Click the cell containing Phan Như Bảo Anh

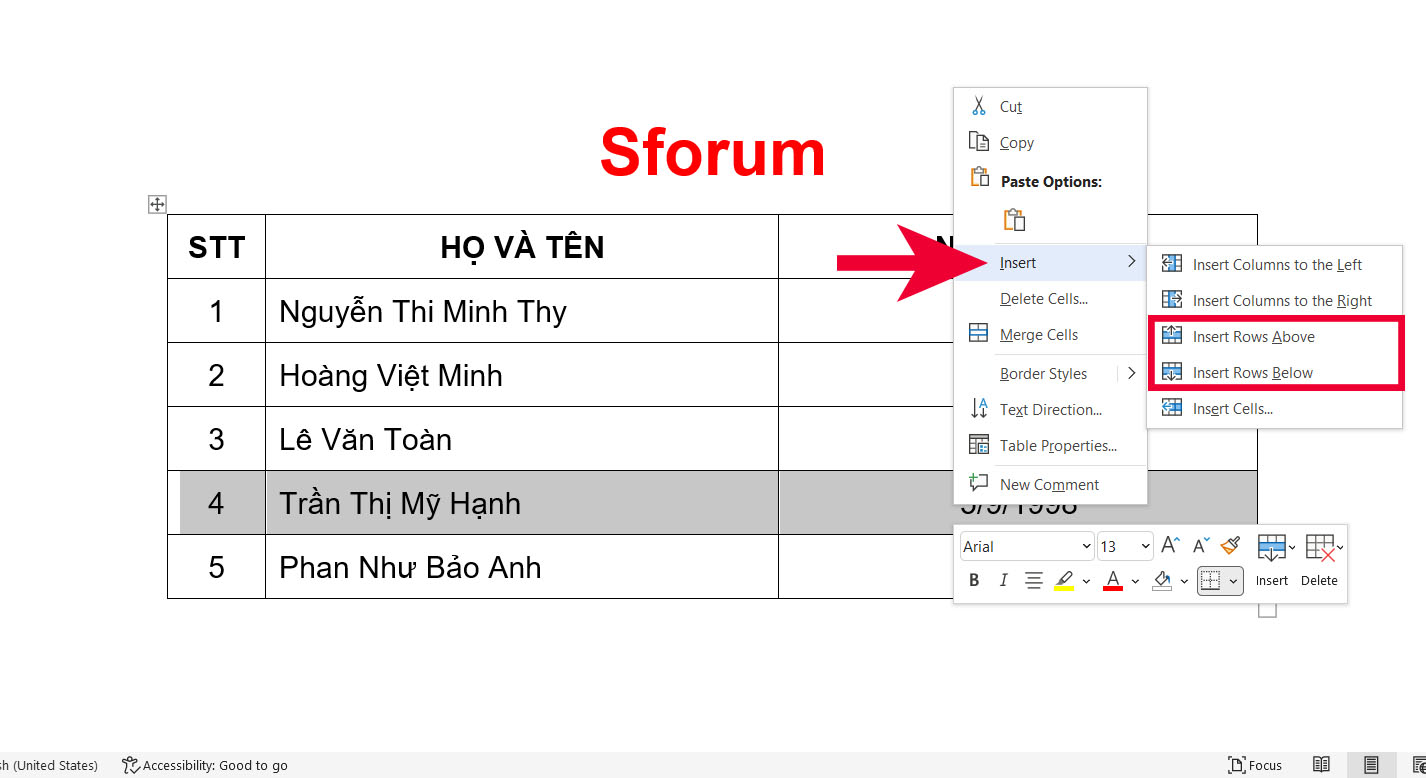tap(520, 567)
